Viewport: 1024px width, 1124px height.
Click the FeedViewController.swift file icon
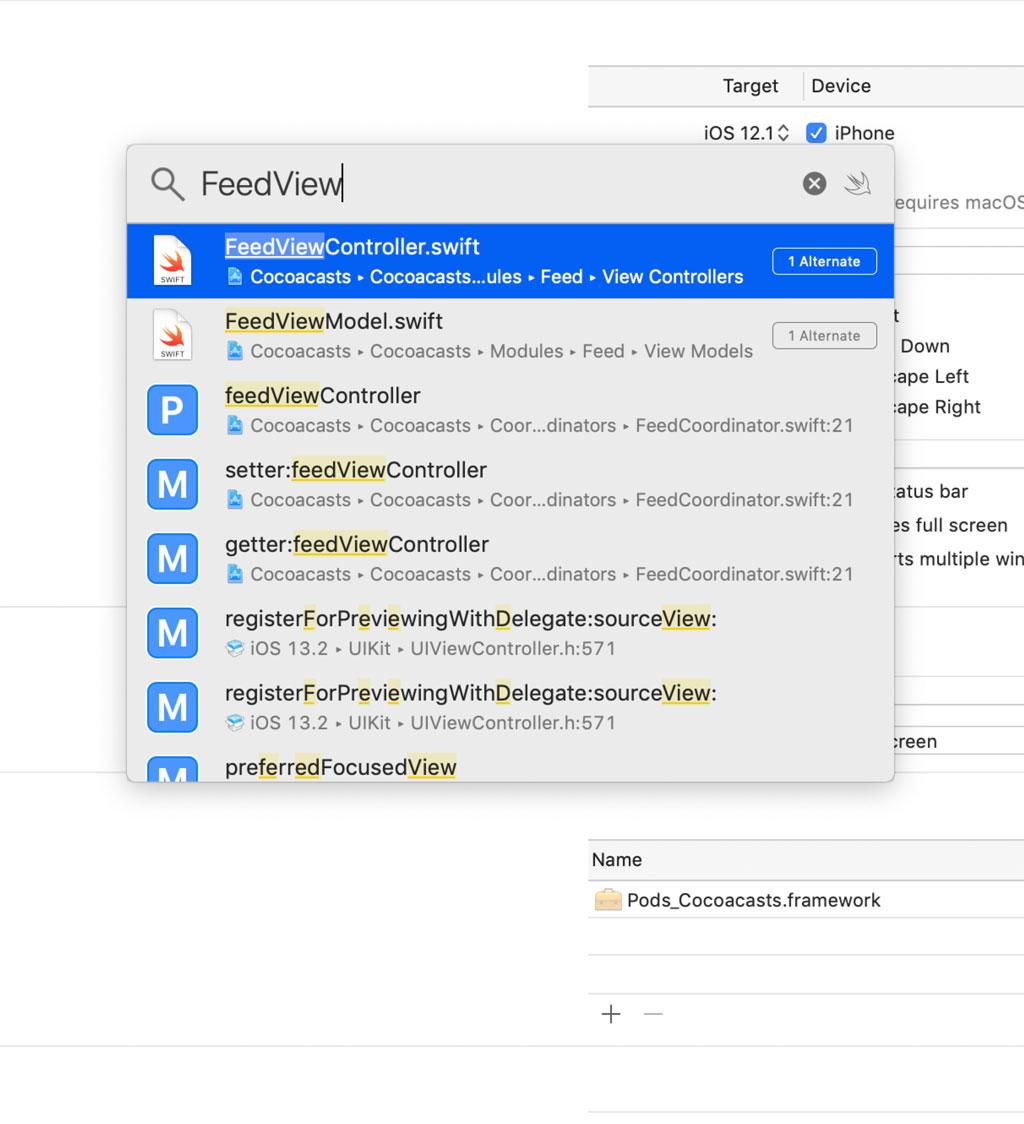point(172,261)
